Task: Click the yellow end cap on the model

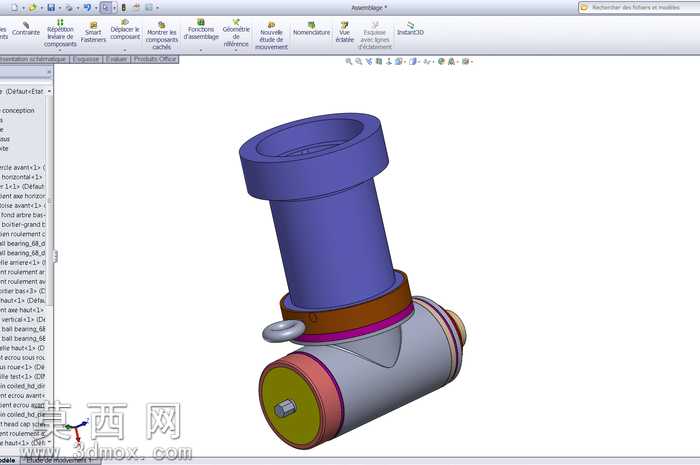Action: [290, 406]
